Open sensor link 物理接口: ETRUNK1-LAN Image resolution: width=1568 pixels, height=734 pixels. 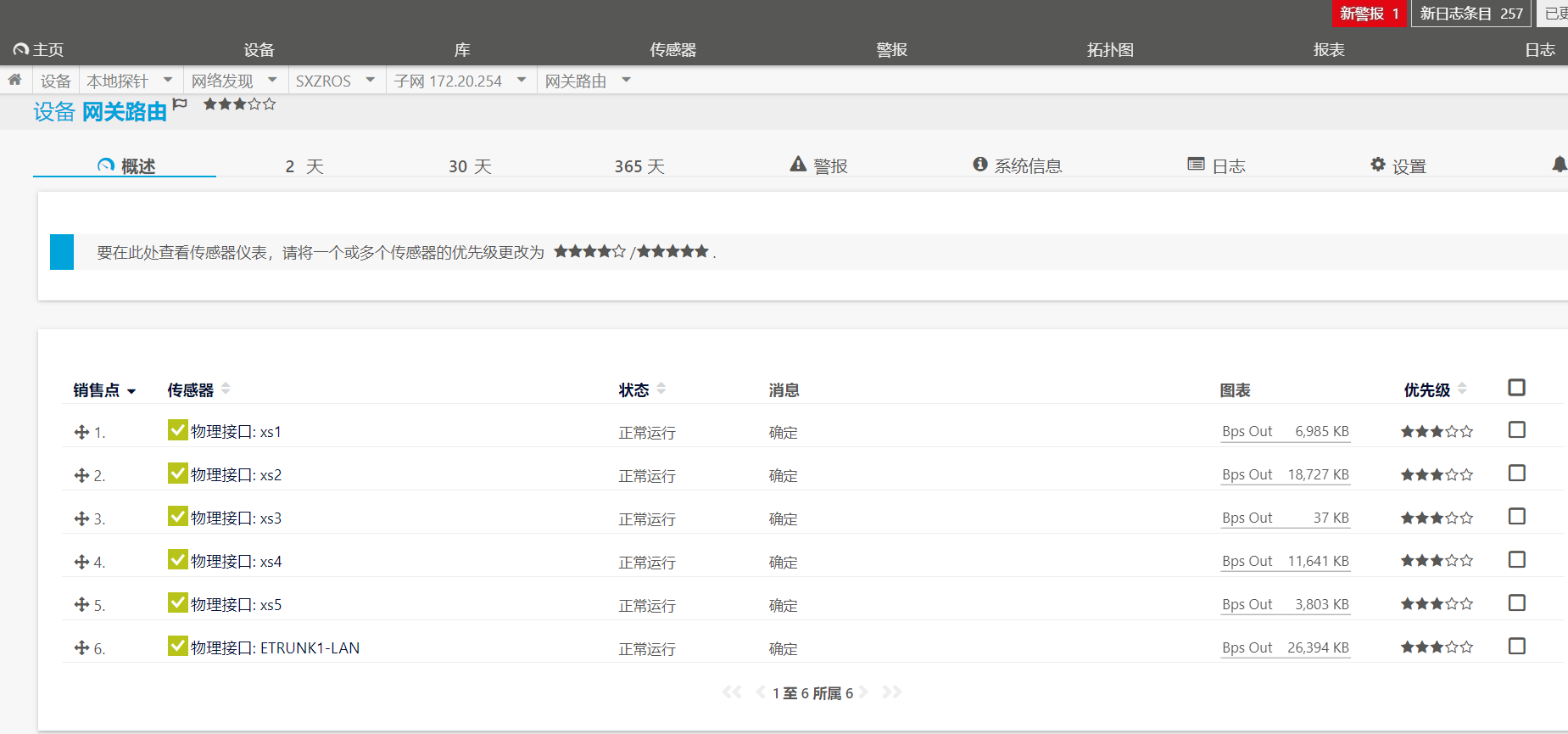point(275,648)
